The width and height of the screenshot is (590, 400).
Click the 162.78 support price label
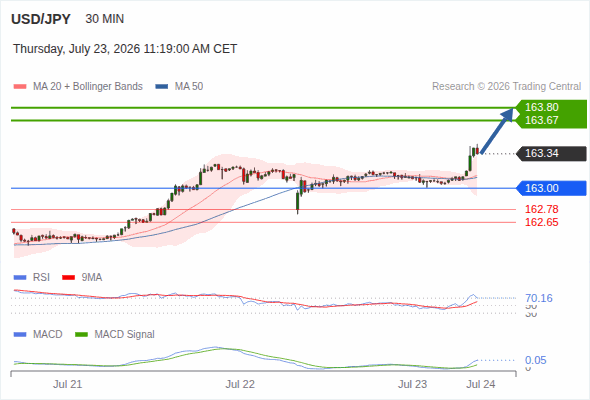[541, 209]
